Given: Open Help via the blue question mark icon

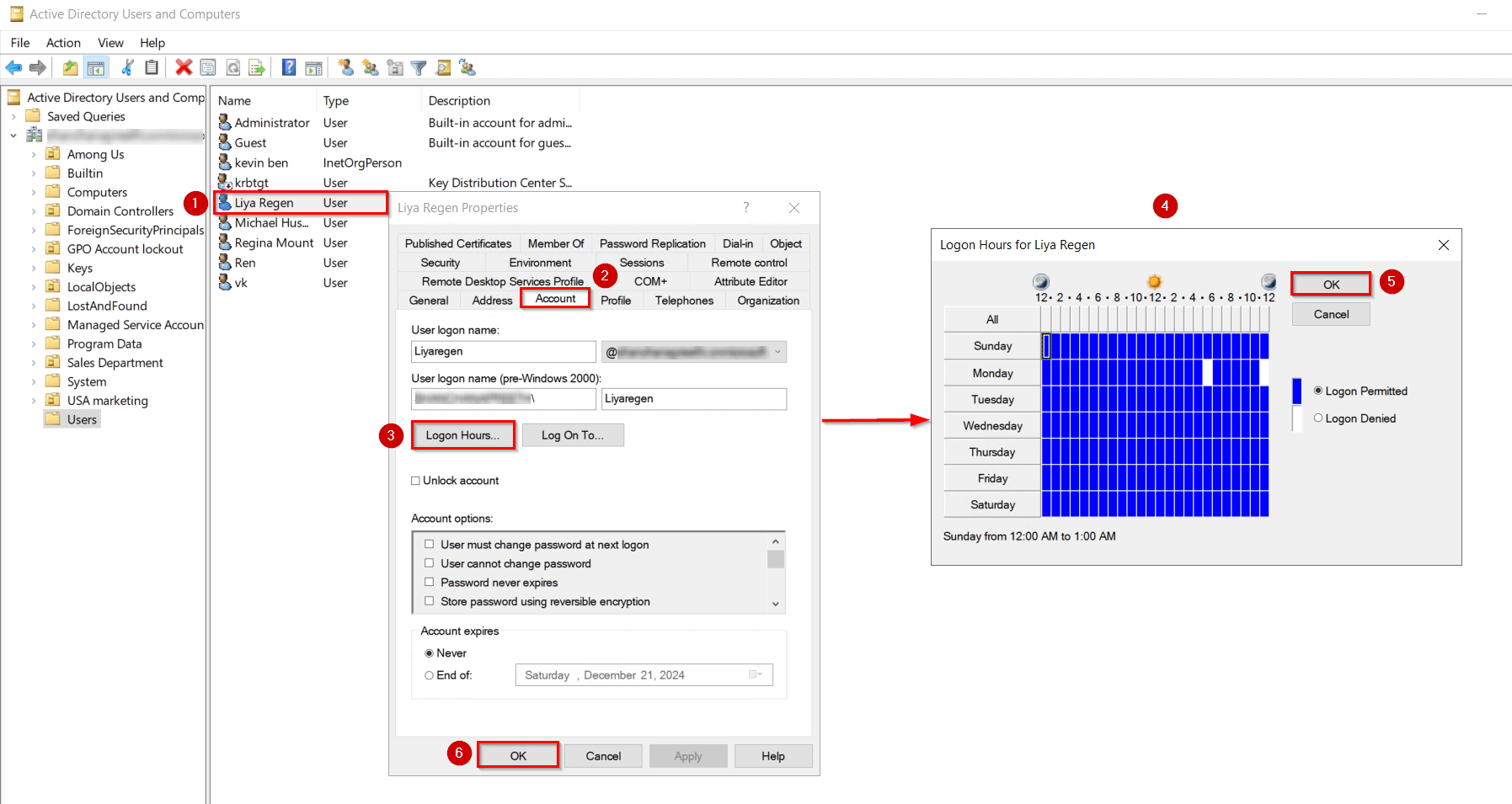Looking at the screenshot, I should coord(288,67).
